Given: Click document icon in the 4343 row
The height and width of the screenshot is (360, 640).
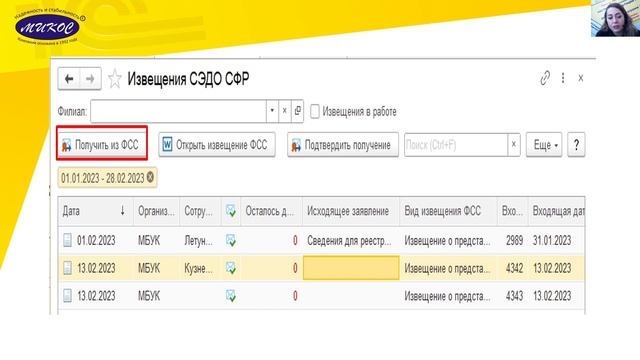Looking at the screenshot, I should tap(67, 296).
